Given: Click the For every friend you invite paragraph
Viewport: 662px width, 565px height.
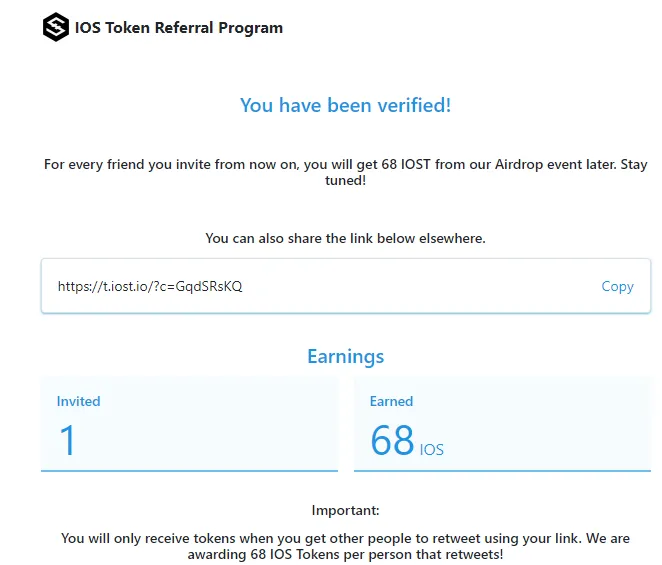Looking at the screenshot, I should point(345,172).
